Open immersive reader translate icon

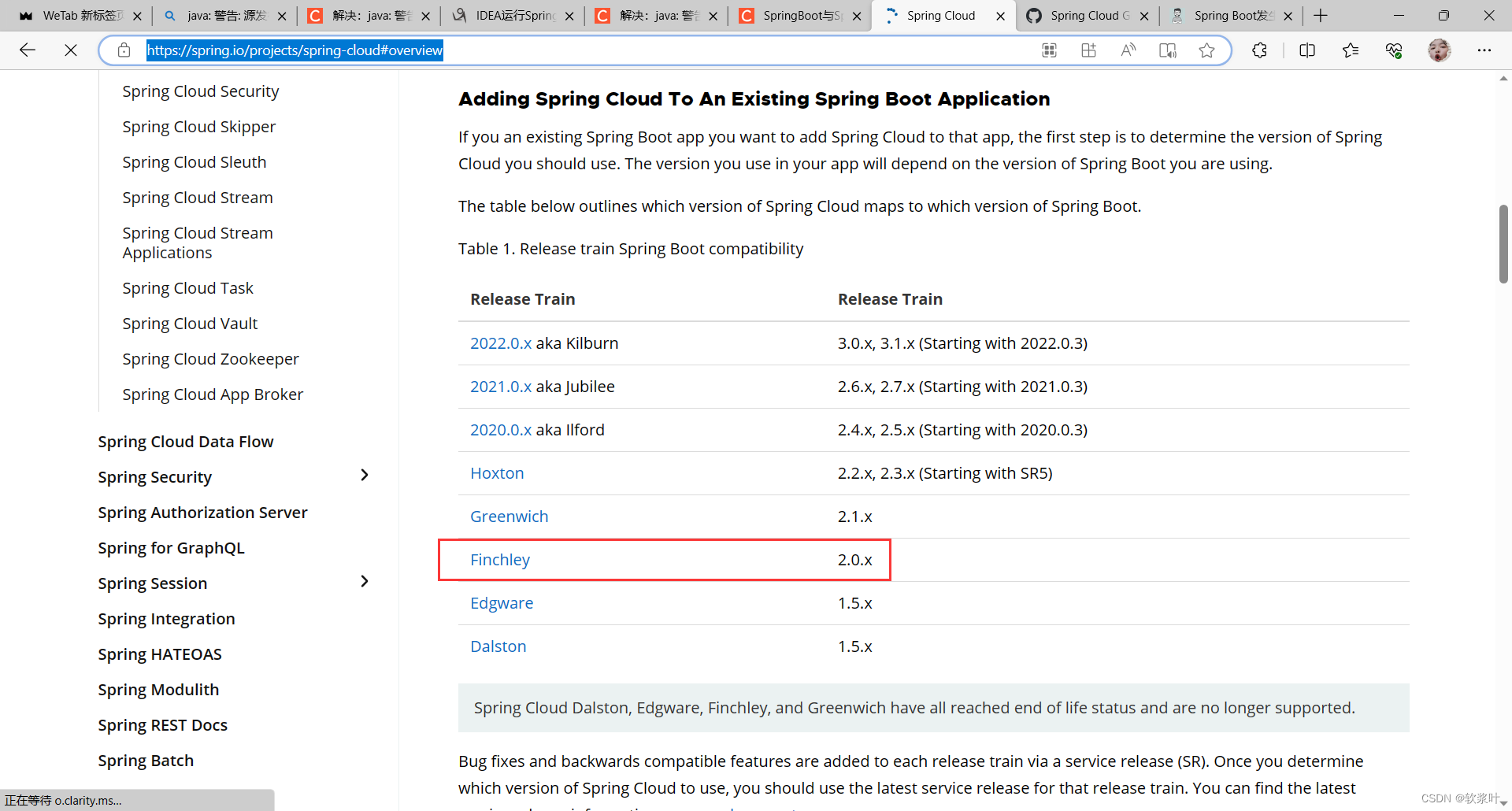(1167, 50)
